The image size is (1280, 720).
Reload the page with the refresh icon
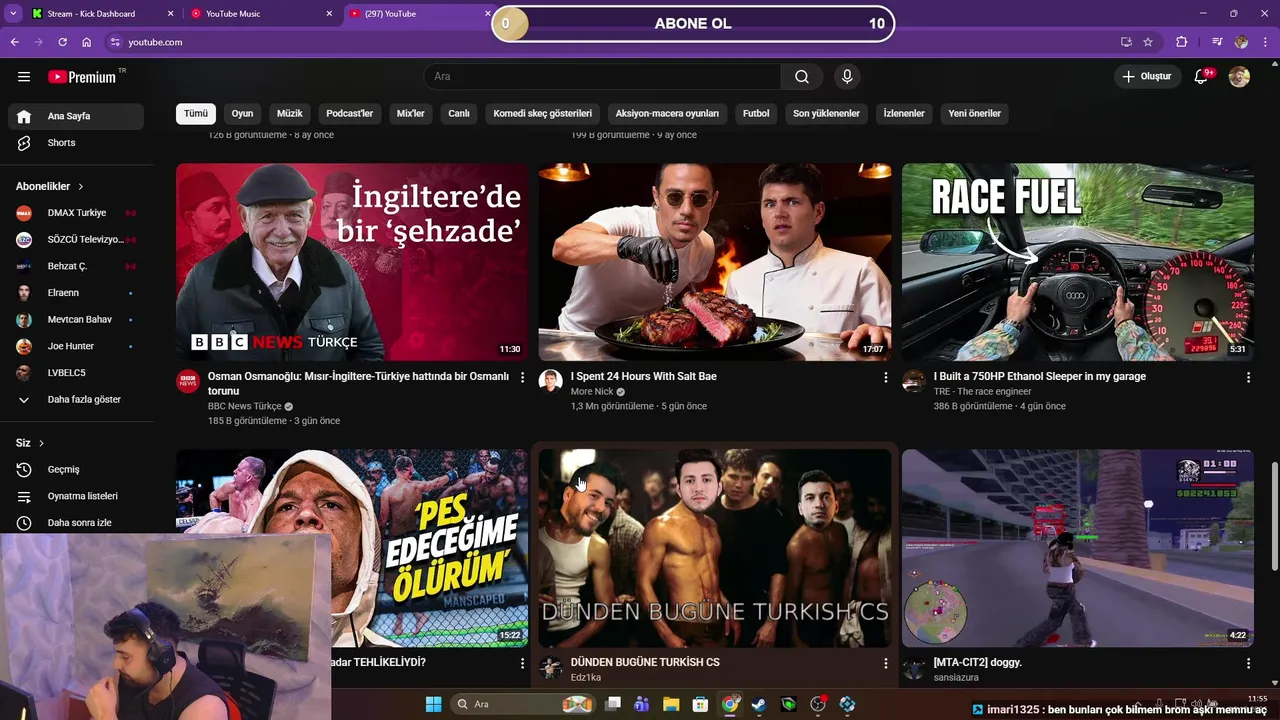tap(62, 42)
